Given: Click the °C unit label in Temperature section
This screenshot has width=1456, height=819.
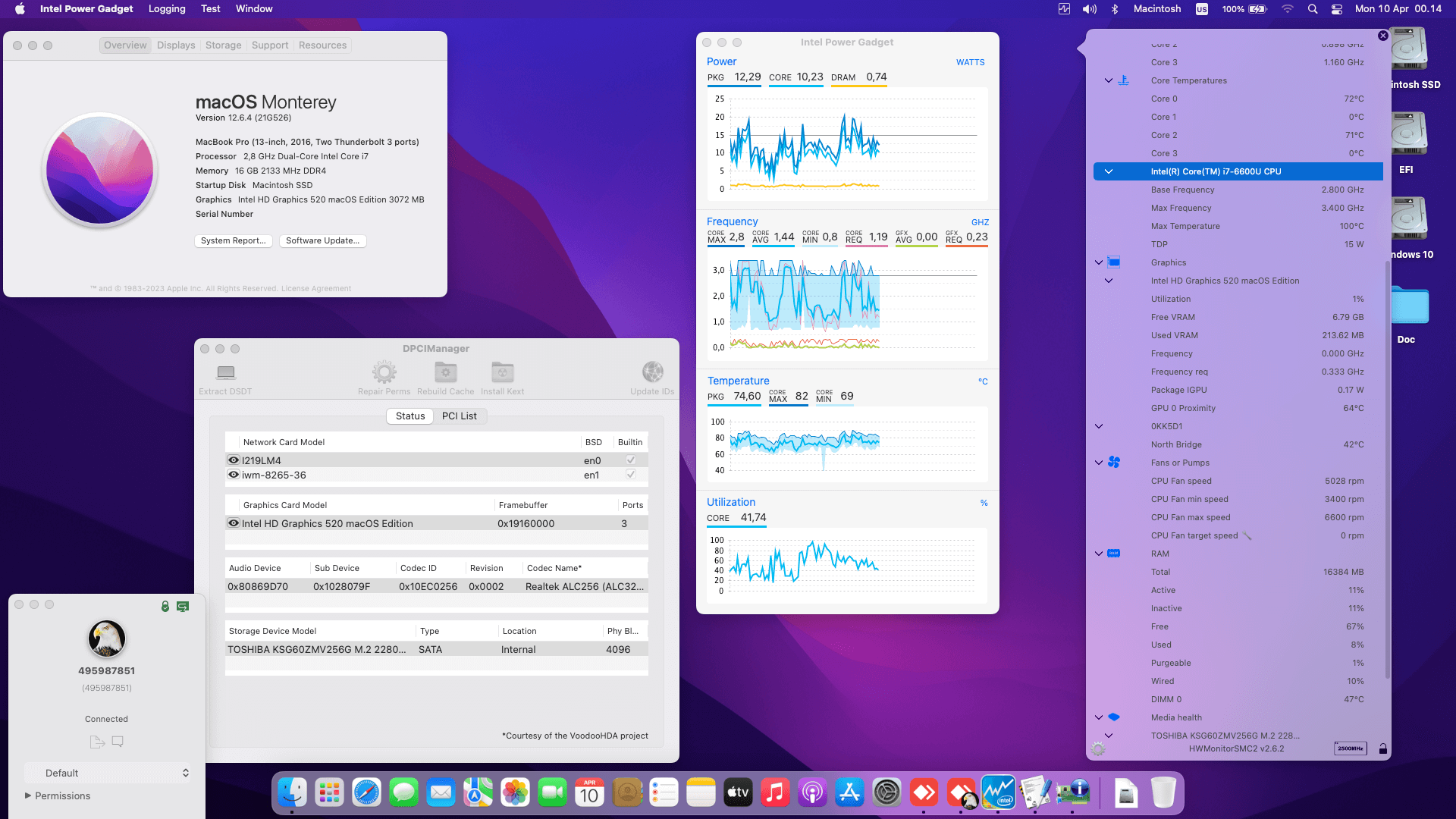Looking at the screenshot, I should click(x=983, y=381).
